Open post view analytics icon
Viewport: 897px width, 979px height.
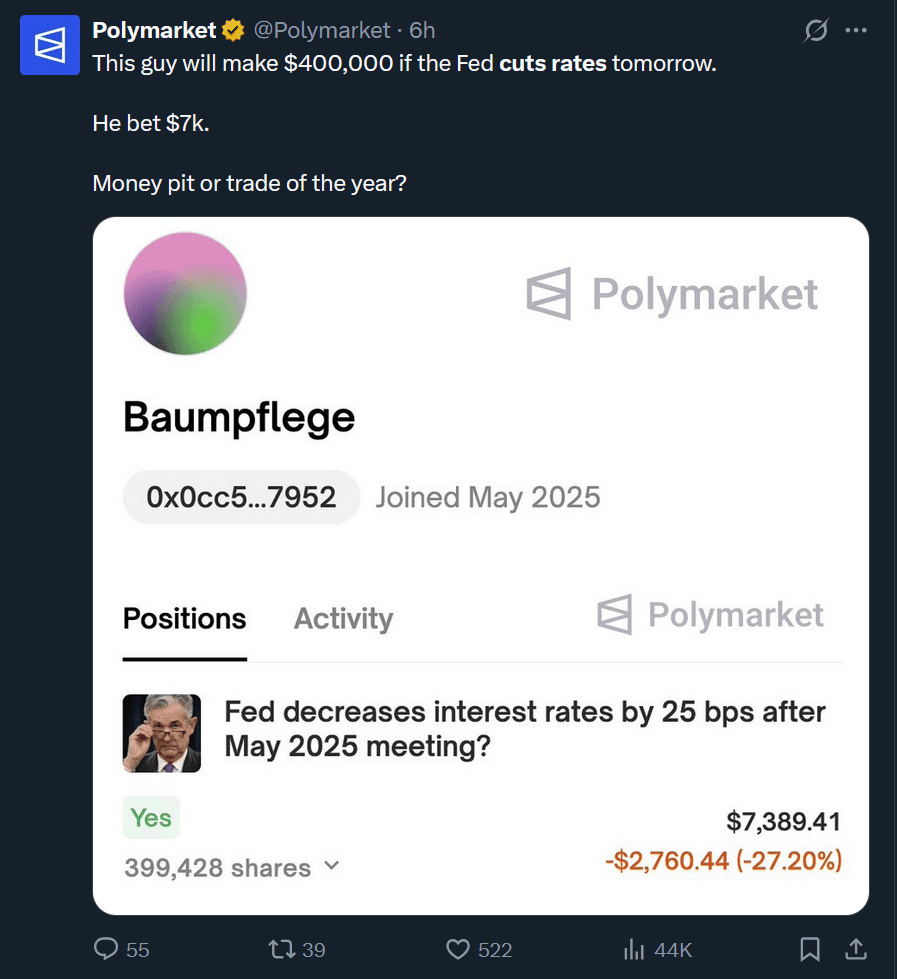[x=632, y=949]
